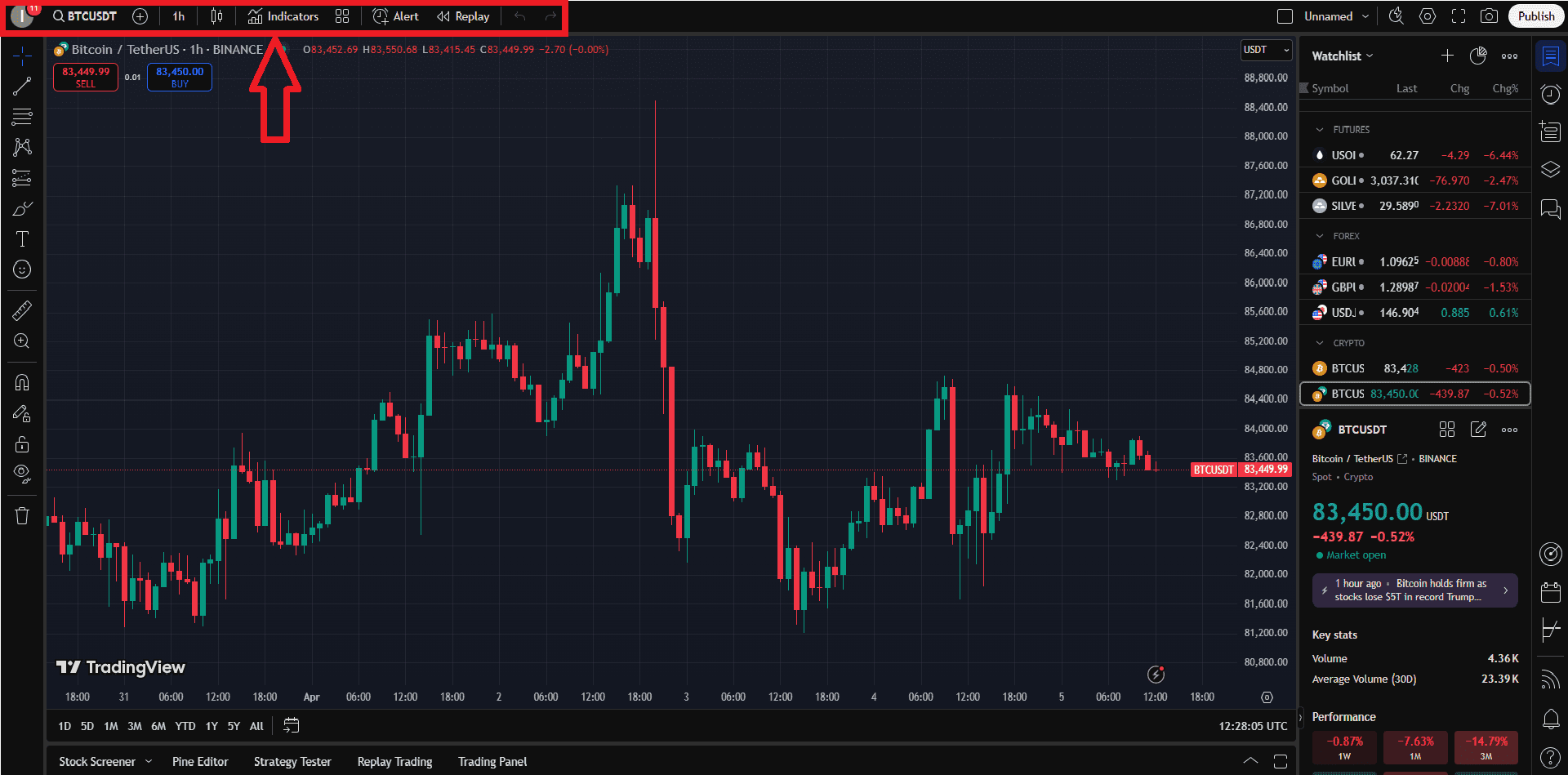
Task: Click the 83,449.99 SELL button
Action: (x=86, y=78)
